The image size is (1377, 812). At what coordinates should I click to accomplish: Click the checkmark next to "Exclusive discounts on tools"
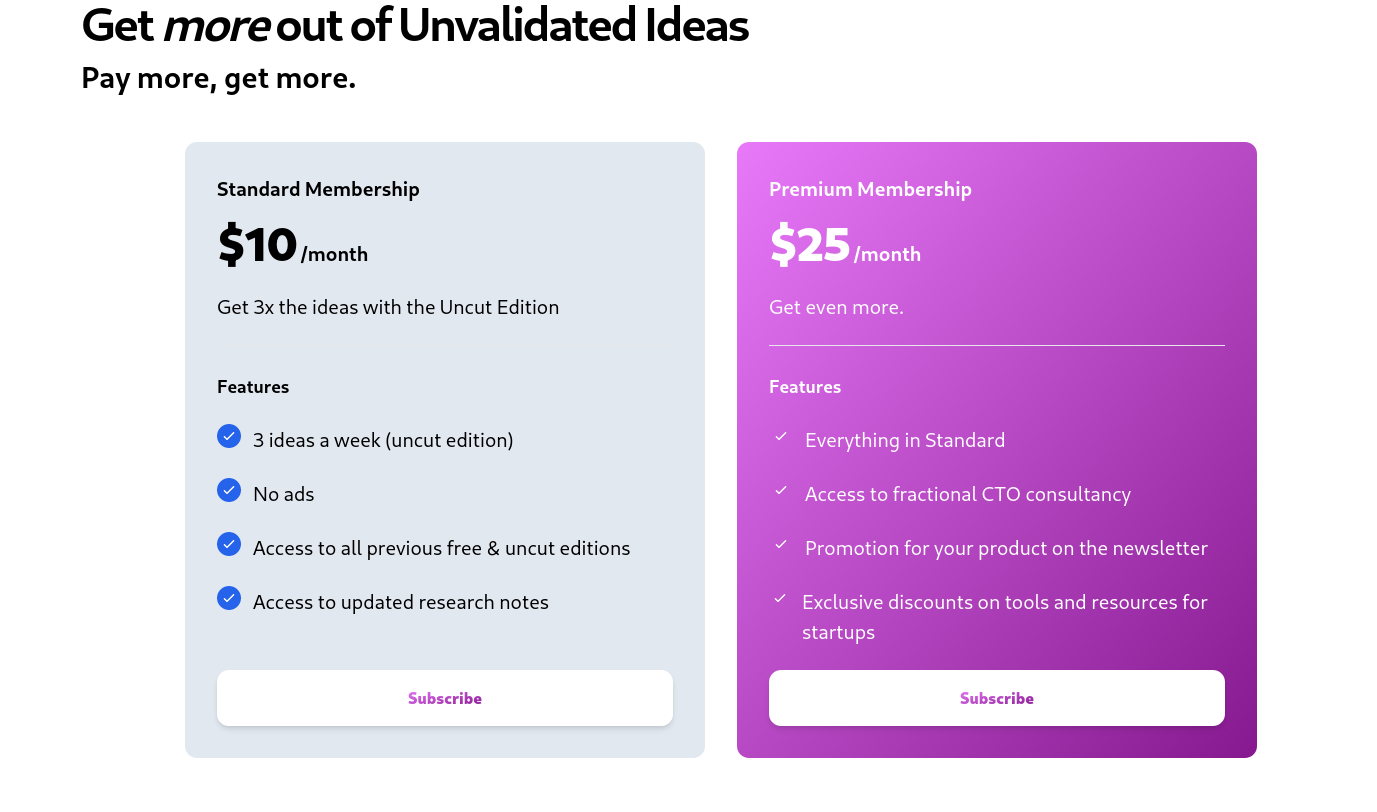click(x=781, y=598)
